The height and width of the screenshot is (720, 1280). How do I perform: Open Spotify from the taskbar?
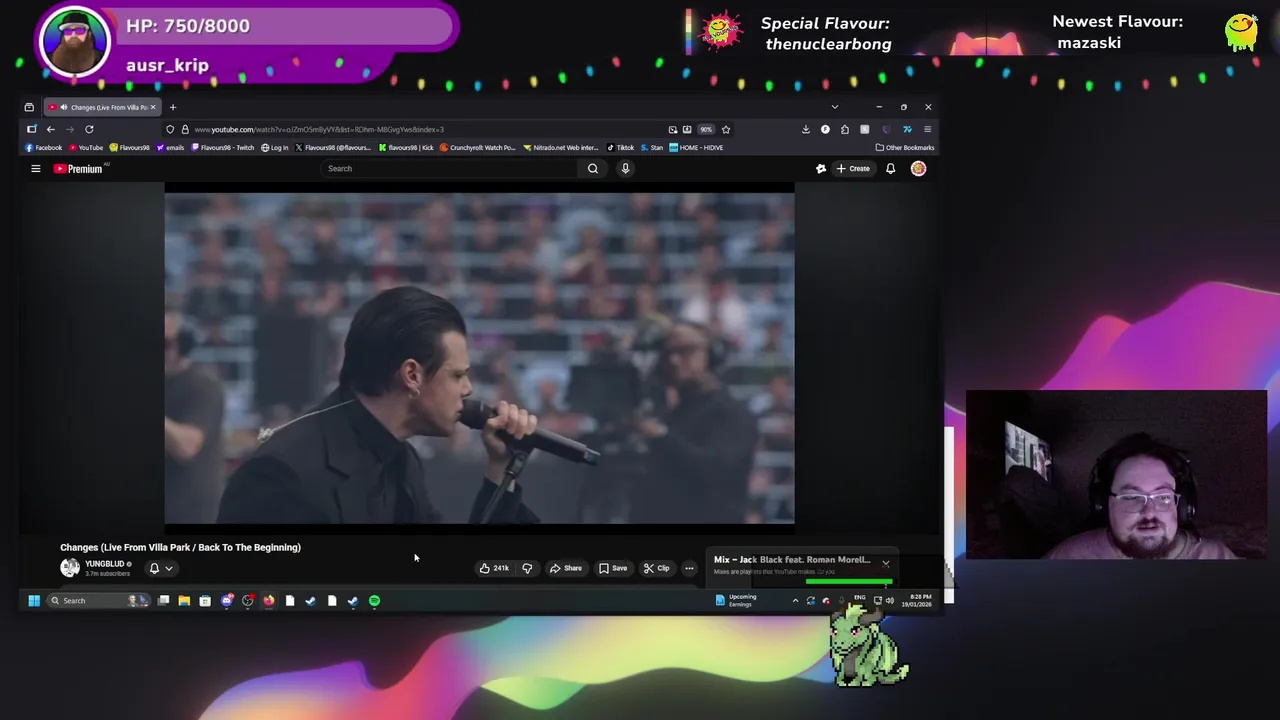(374, 601)
